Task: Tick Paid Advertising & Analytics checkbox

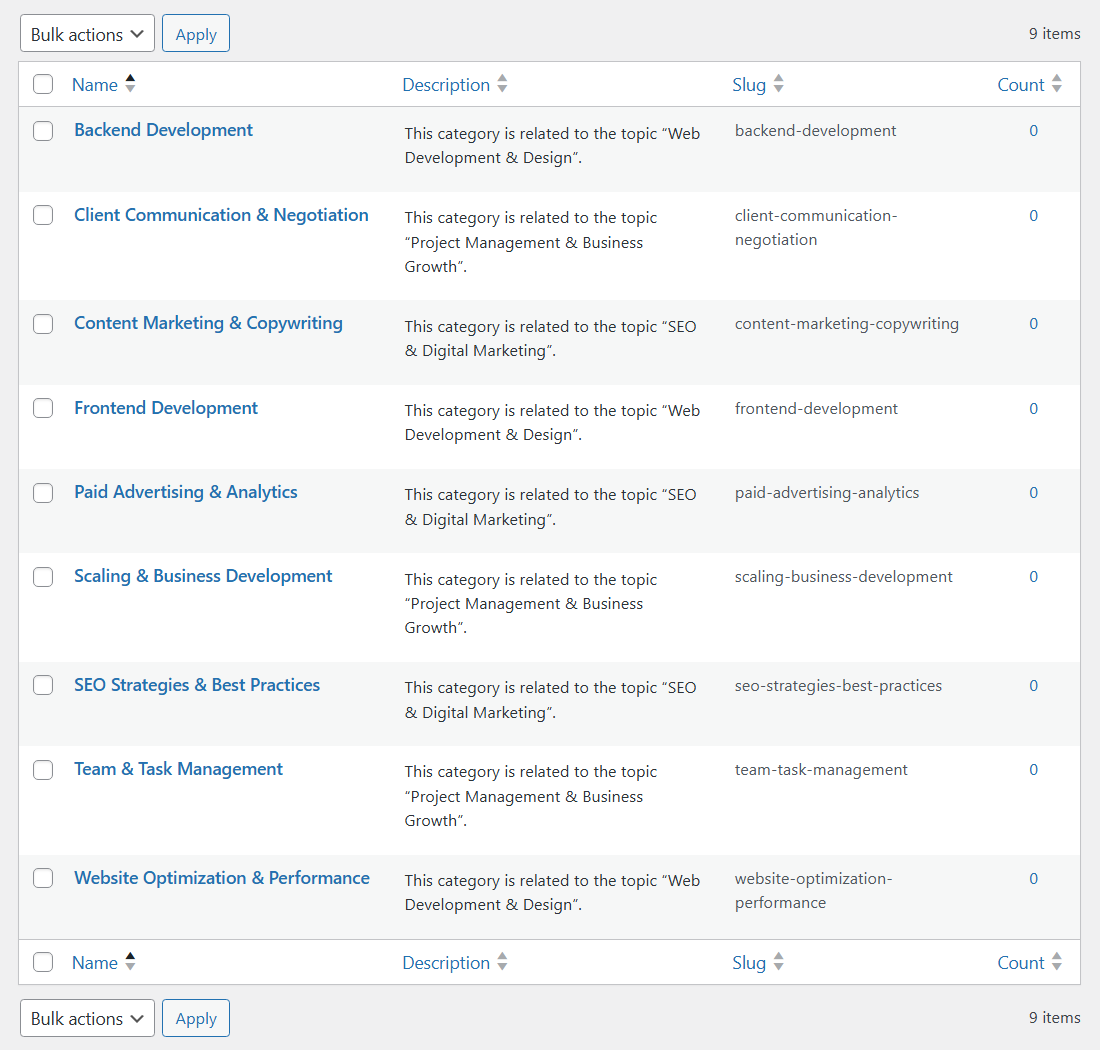Action: pyautogui.click(x=43, y=492)
